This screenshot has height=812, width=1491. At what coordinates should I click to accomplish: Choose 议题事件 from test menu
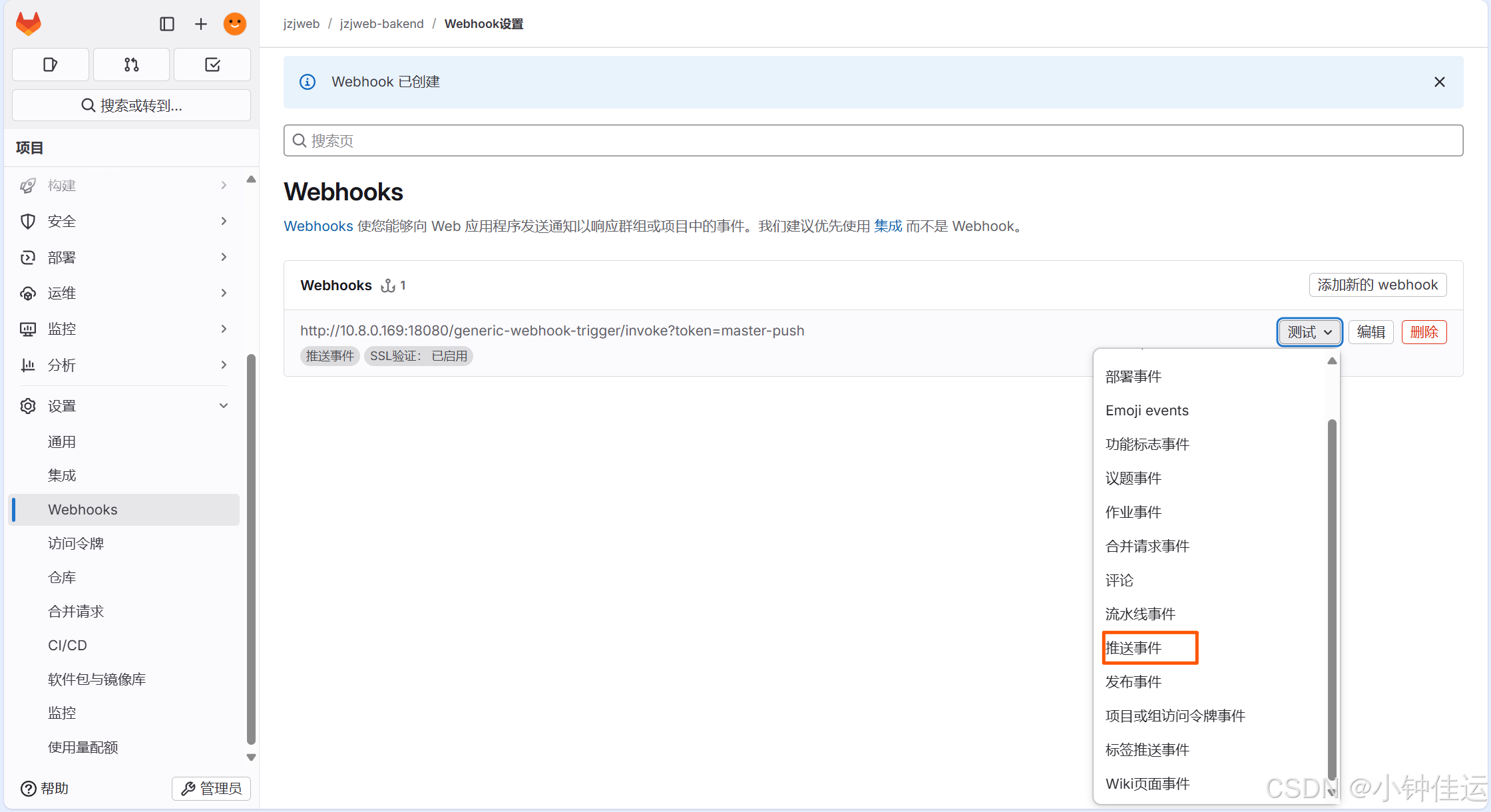pyautogui.click(x=1210, y=479)
